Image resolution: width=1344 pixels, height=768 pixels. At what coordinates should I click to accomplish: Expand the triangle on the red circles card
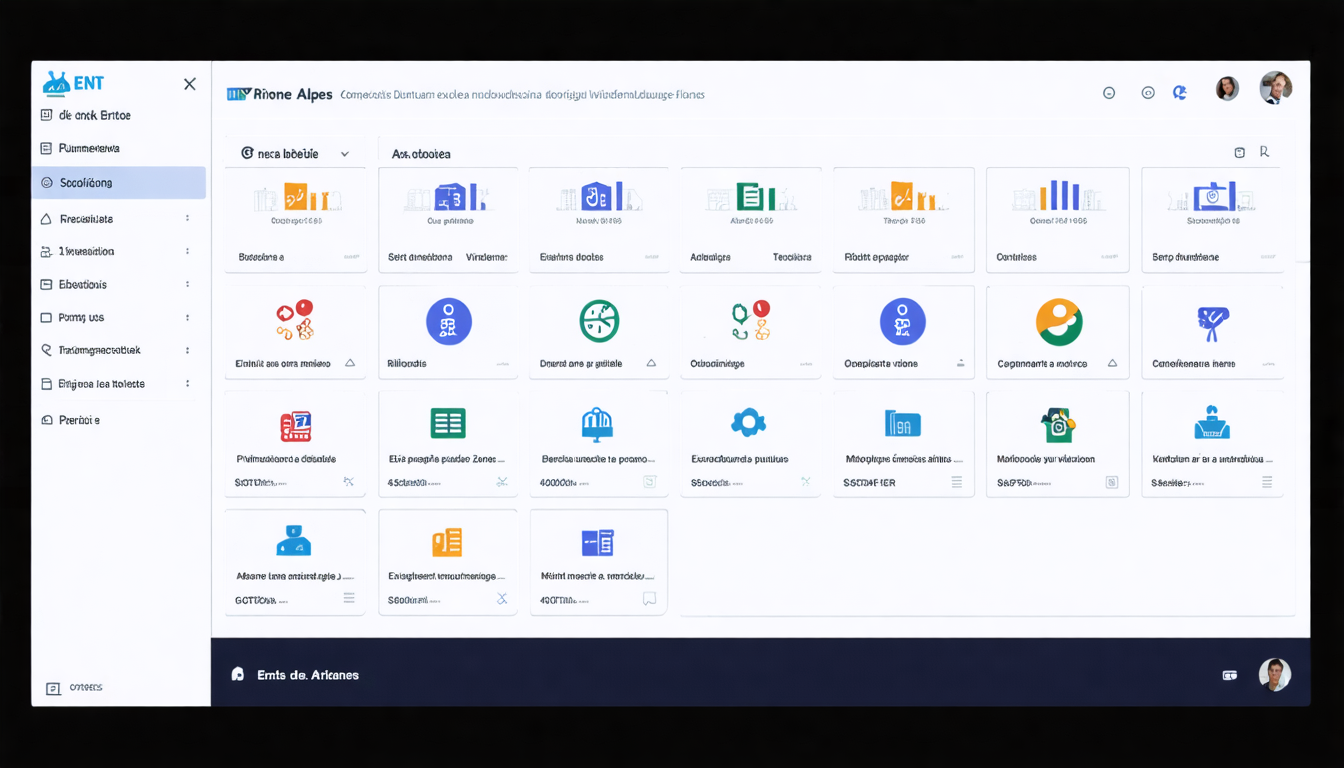tap(350, 363)
